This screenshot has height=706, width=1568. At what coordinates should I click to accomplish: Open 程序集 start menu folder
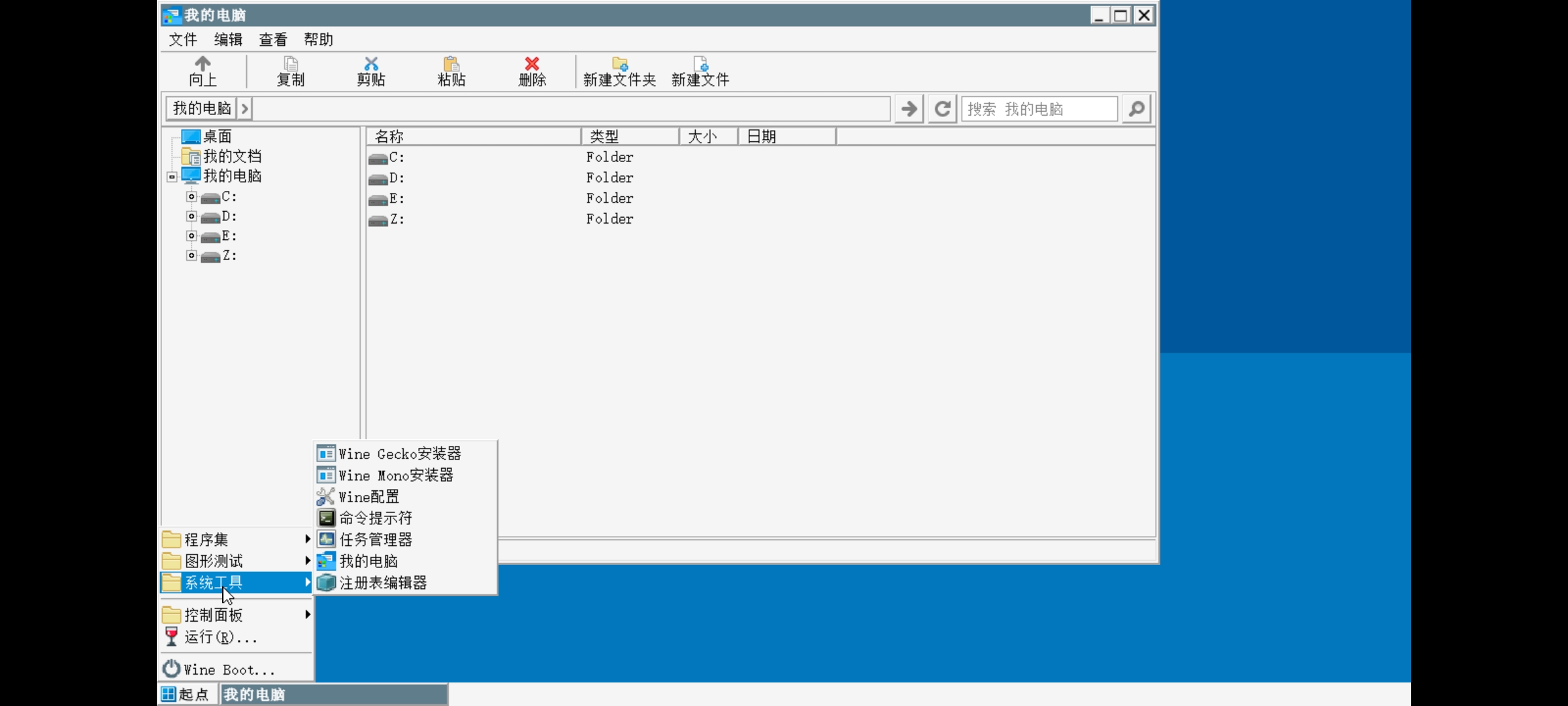pyautogui.click(x=237, y=540)
